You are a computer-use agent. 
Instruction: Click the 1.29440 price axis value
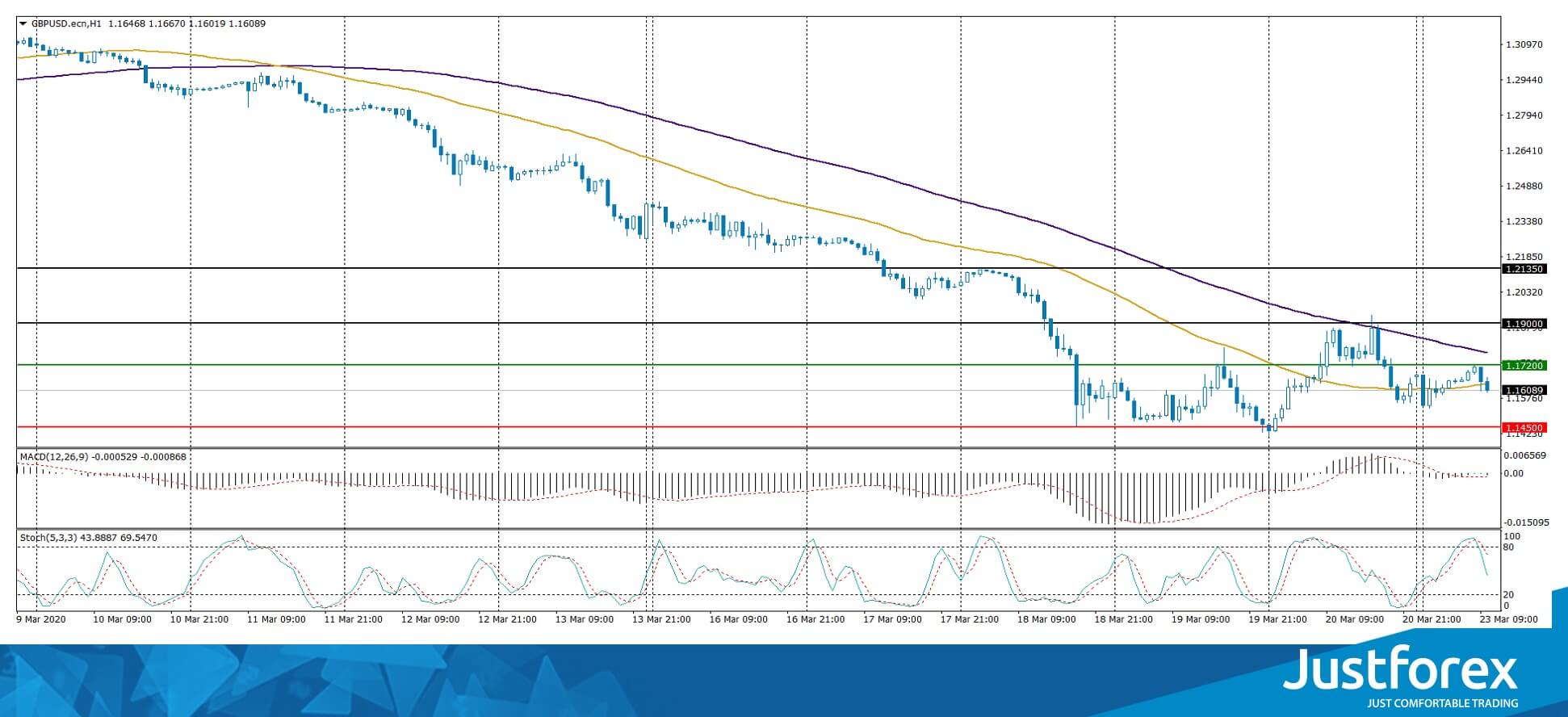click(x=1524, y=80)
